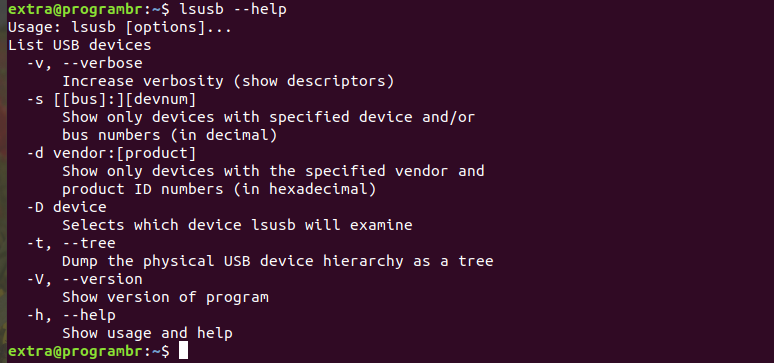Click the '-d vendor:[product]' option line

point(112,153)
